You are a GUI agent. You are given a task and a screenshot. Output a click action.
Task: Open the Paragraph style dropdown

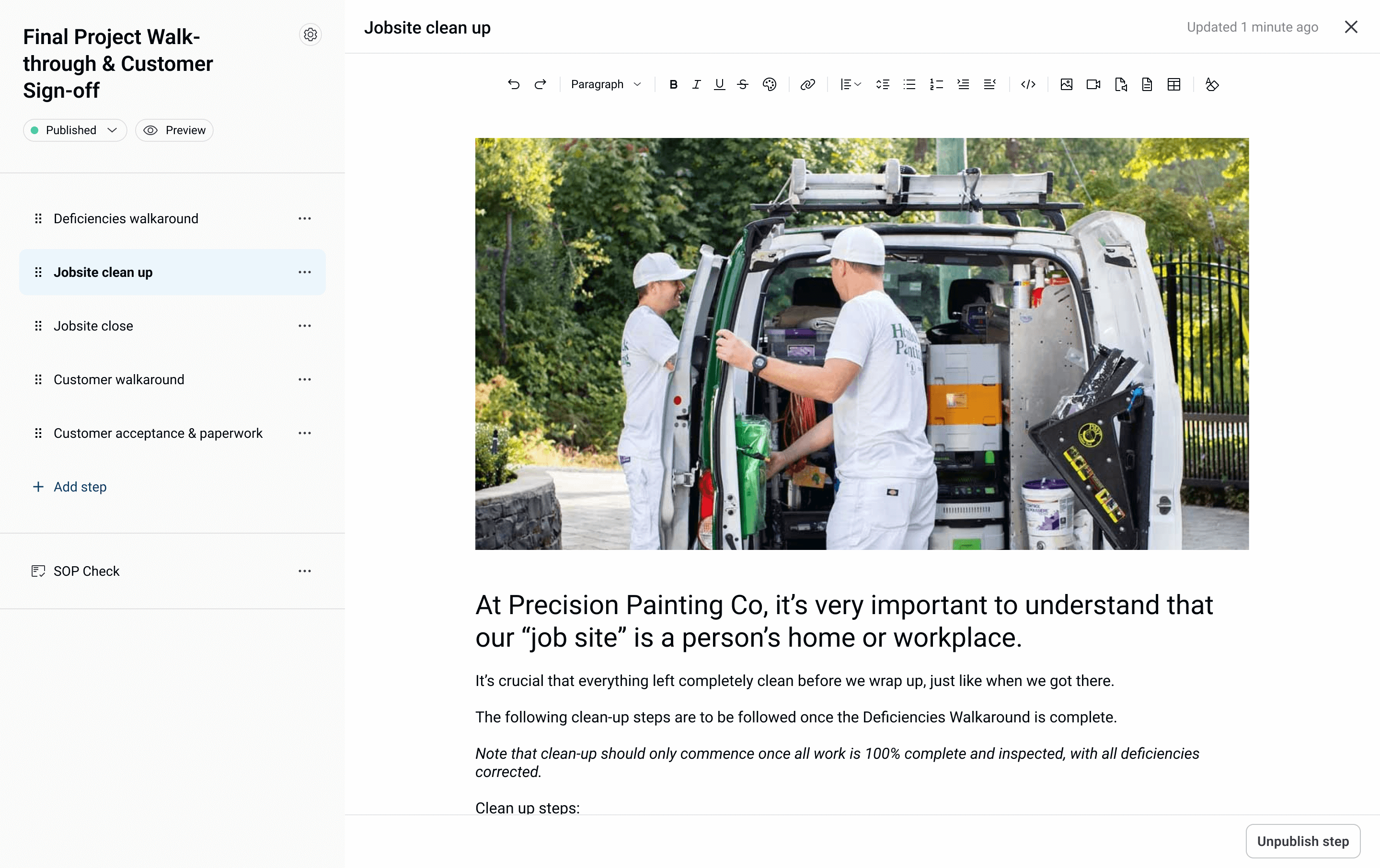point(606,85)
